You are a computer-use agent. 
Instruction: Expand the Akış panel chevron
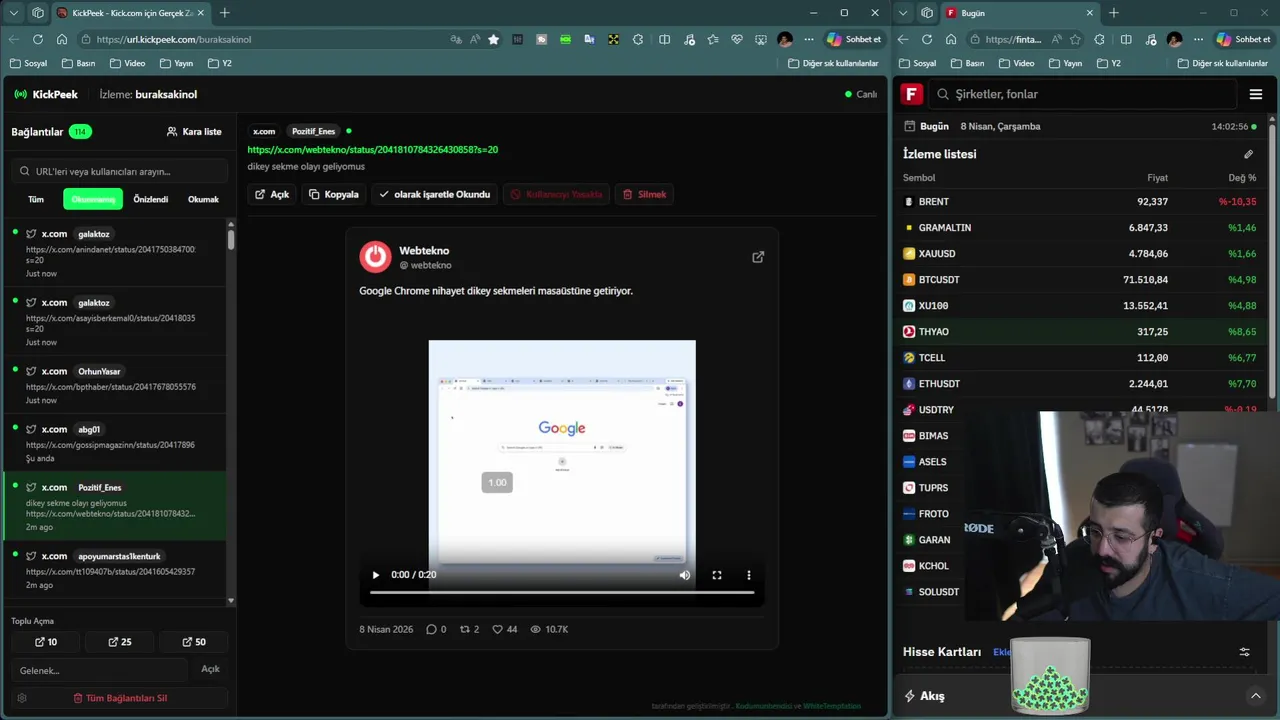(1256, 696)
